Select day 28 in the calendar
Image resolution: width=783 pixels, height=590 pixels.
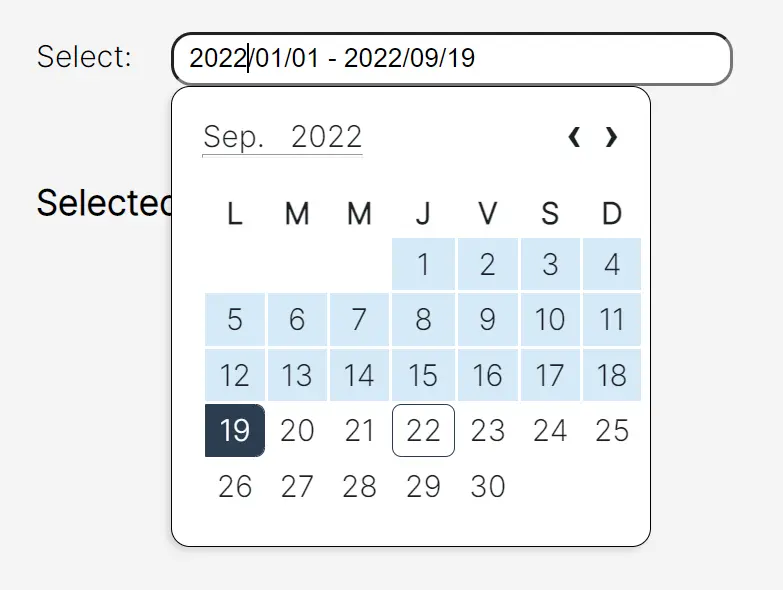point(359,486)
